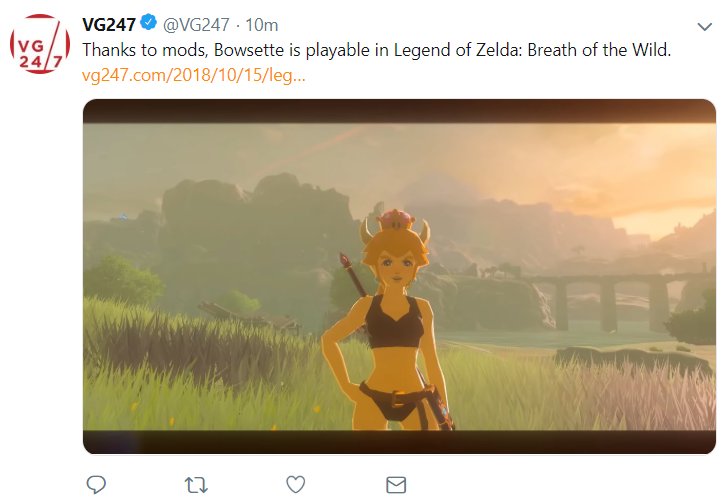This screenshot has height=503, width=723.
Task: Click the @VG247 handle
Action: (196, 24)
